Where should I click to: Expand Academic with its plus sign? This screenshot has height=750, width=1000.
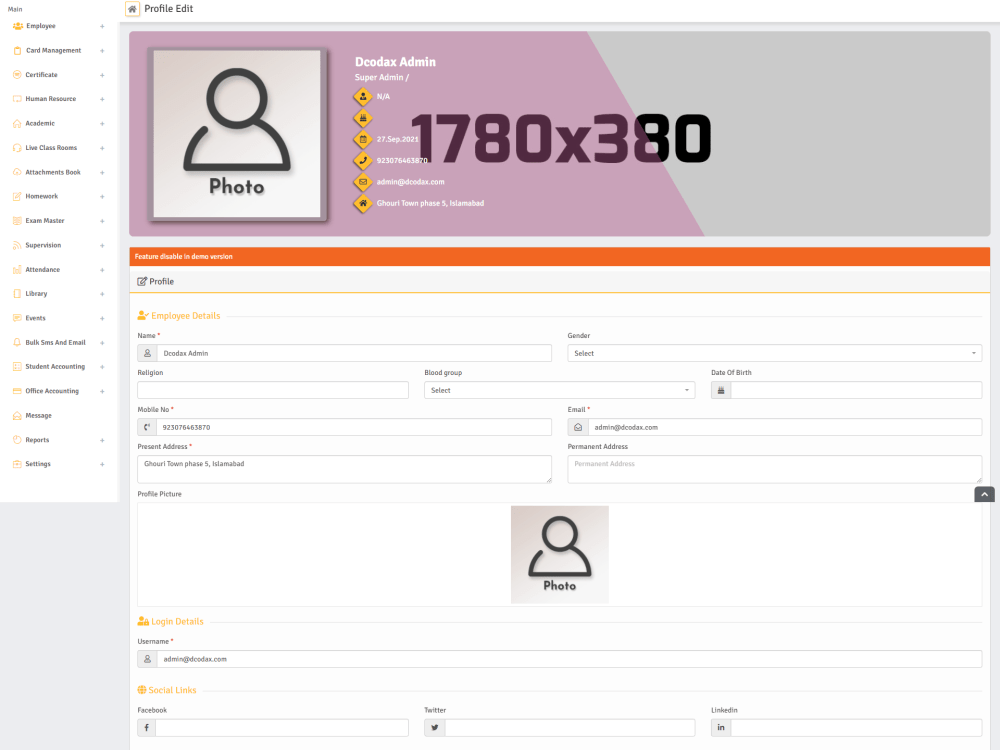[x=102, y=124]
